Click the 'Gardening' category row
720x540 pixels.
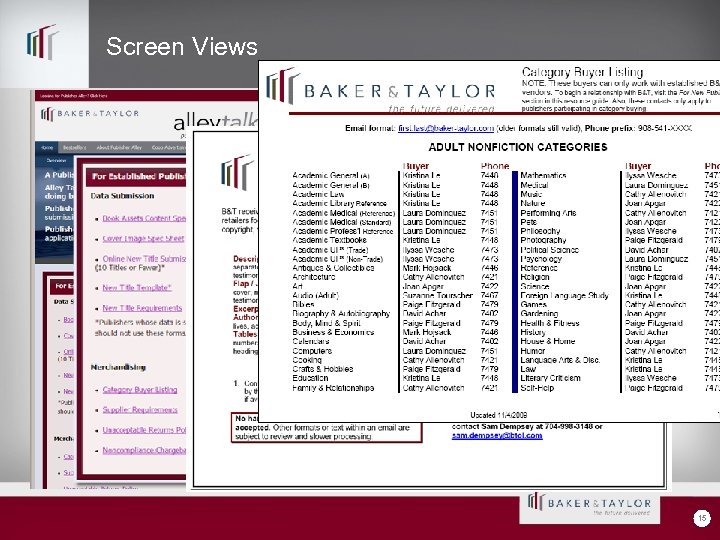point(539,314)
